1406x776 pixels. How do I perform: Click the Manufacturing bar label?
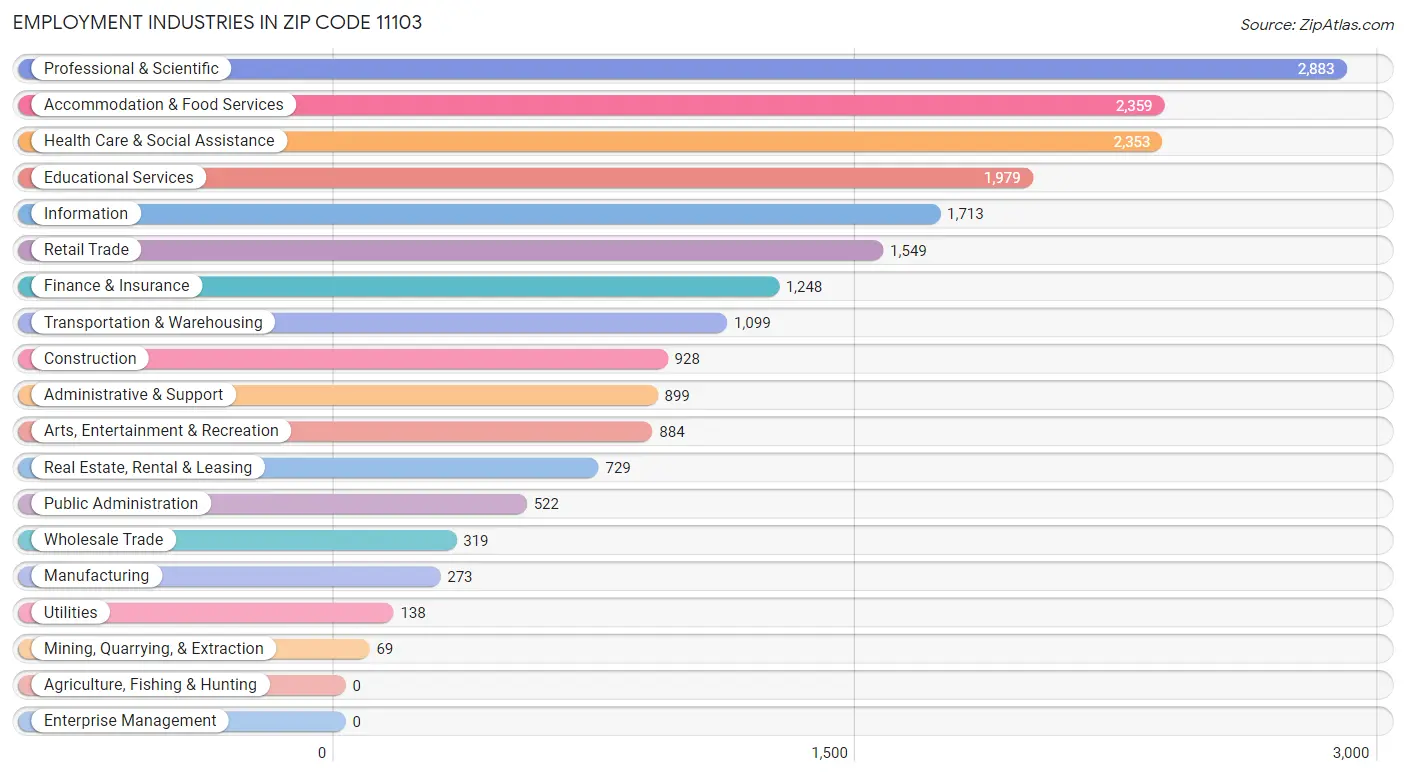coord(96,576)
